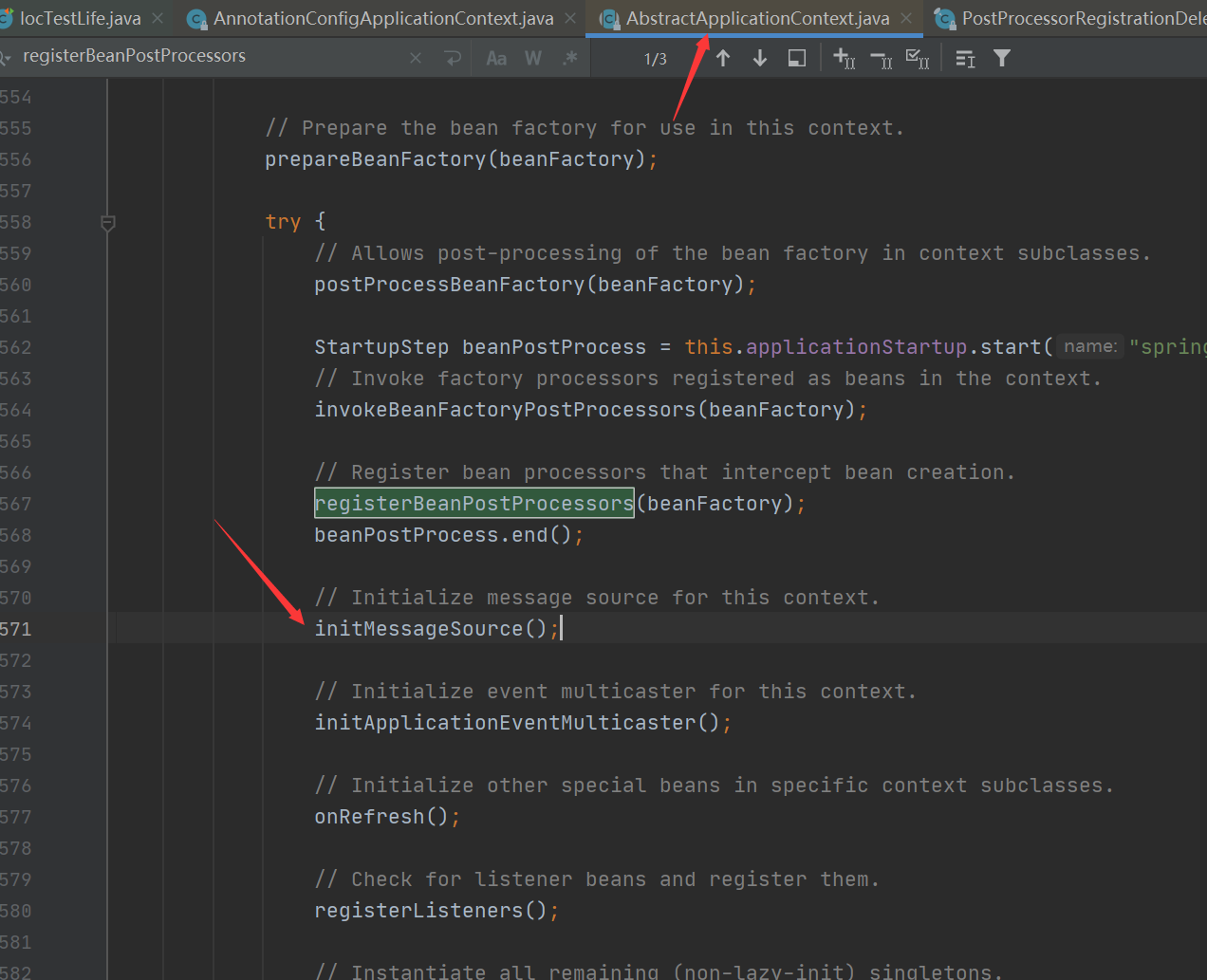Toggle Regex (.*) search option
Screen dimensions: 1207x980
pyautogui.click(x=569, y=58)
